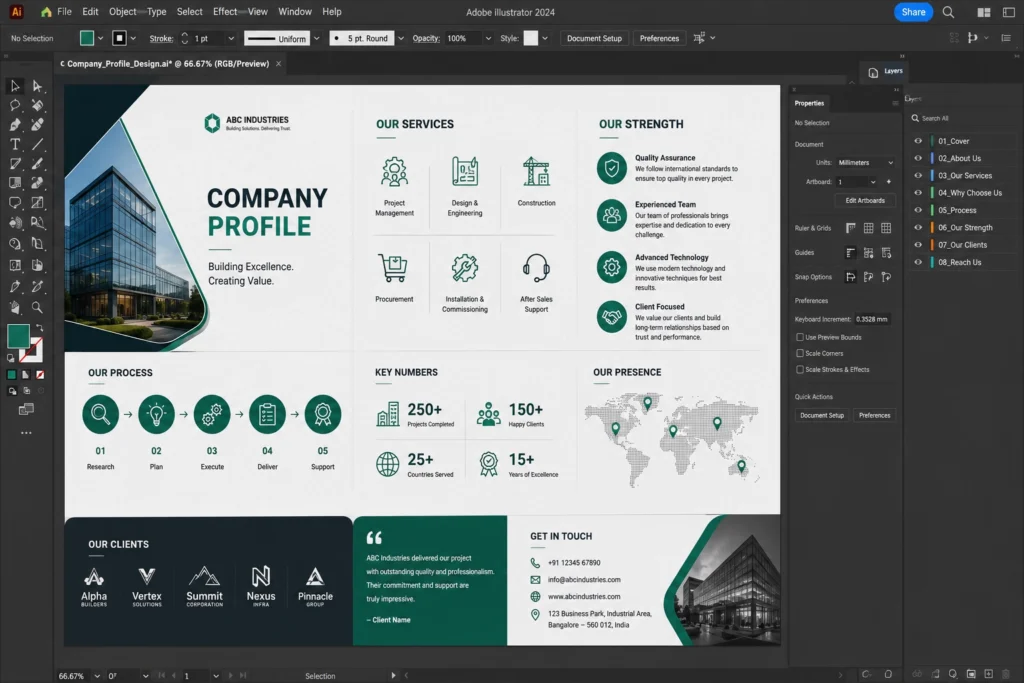Open the Arrange Documents icon
This screenshot has height=683, width=1024.
pos(984,12)
